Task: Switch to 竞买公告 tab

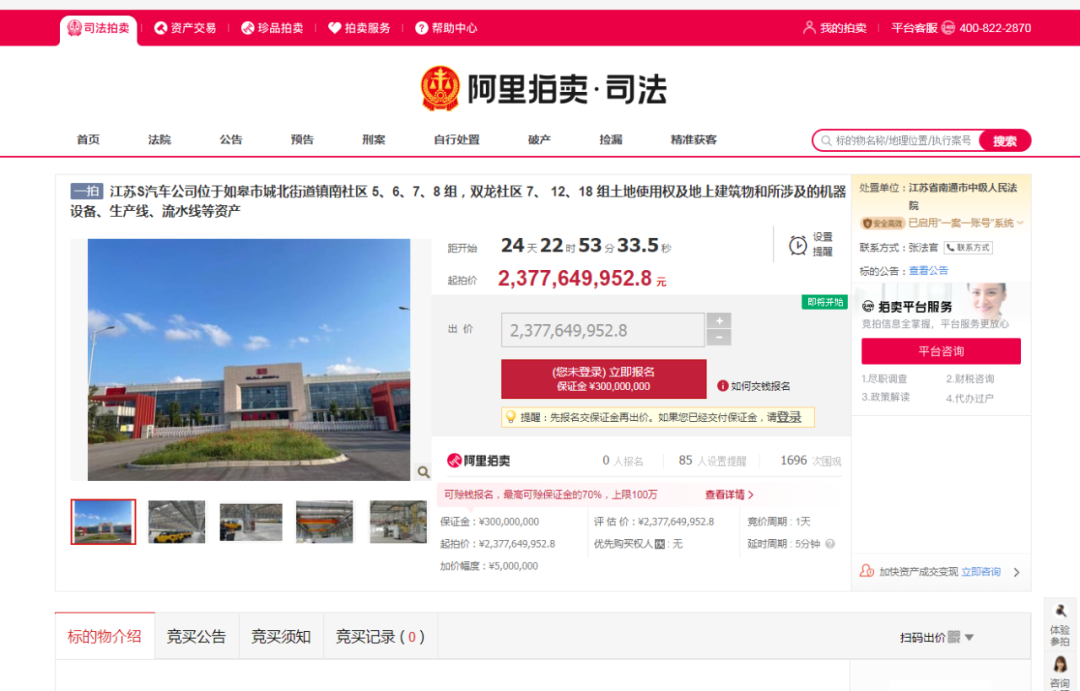Action: tap(196, 637)
